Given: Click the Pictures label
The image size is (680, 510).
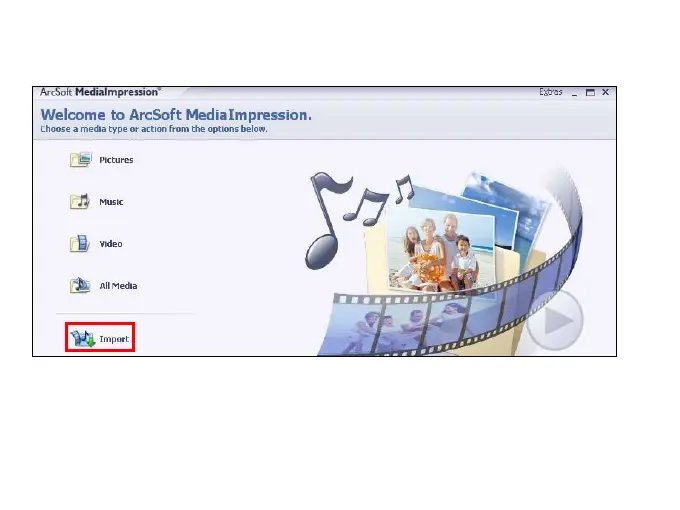Looking at the screenshot, I should pos(116,160).
